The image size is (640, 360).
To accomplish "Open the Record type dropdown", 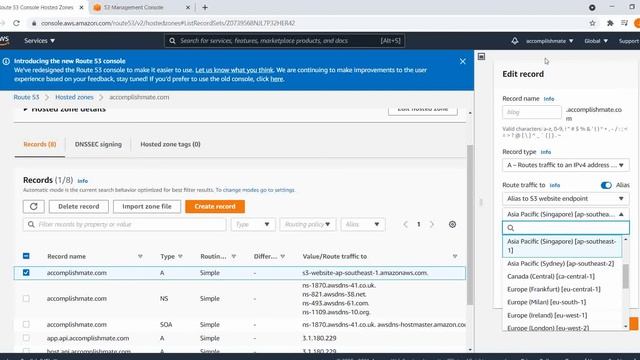I will point(566,165).
